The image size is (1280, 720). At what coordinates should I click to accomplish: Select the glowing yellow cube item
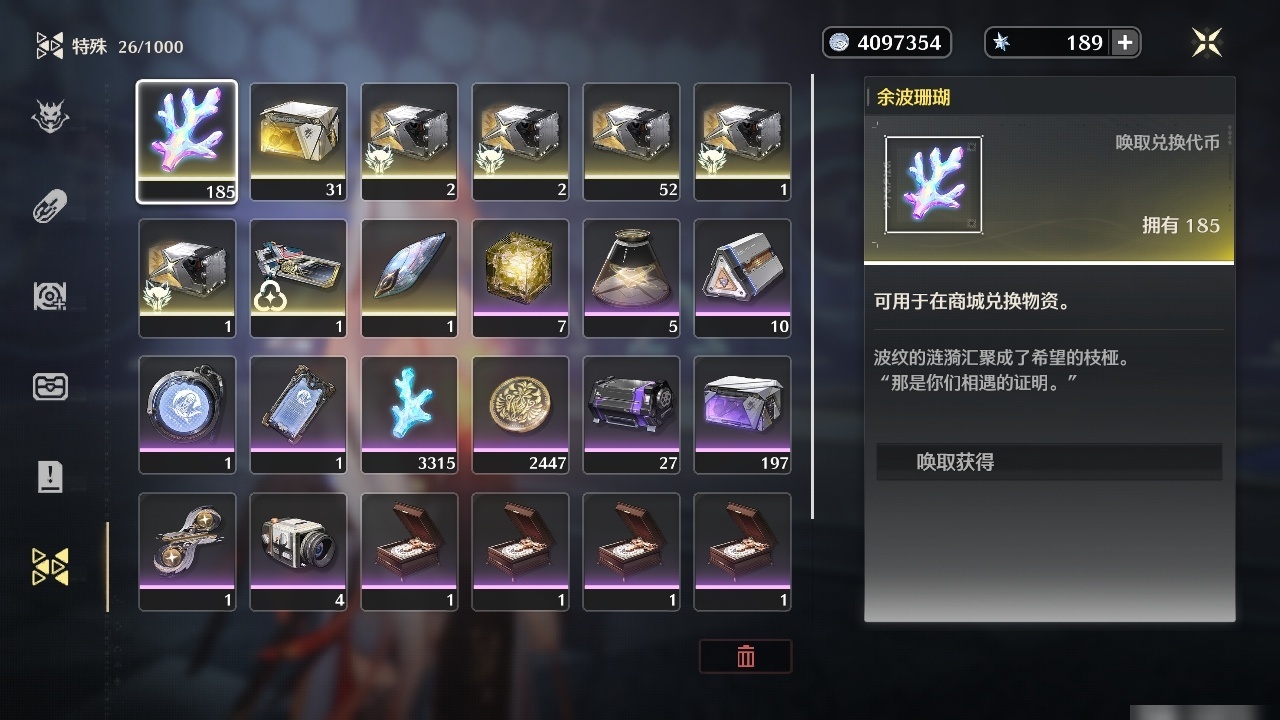tap(520, 278)
